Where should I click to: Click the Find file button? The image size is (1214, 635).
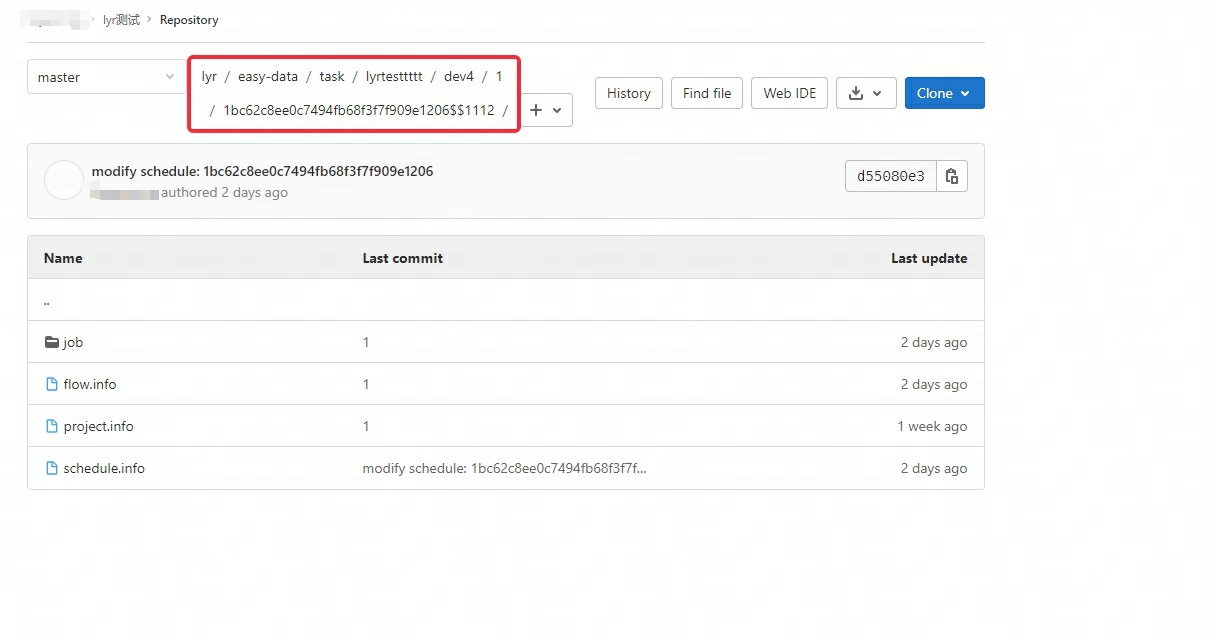coord(707,93)
